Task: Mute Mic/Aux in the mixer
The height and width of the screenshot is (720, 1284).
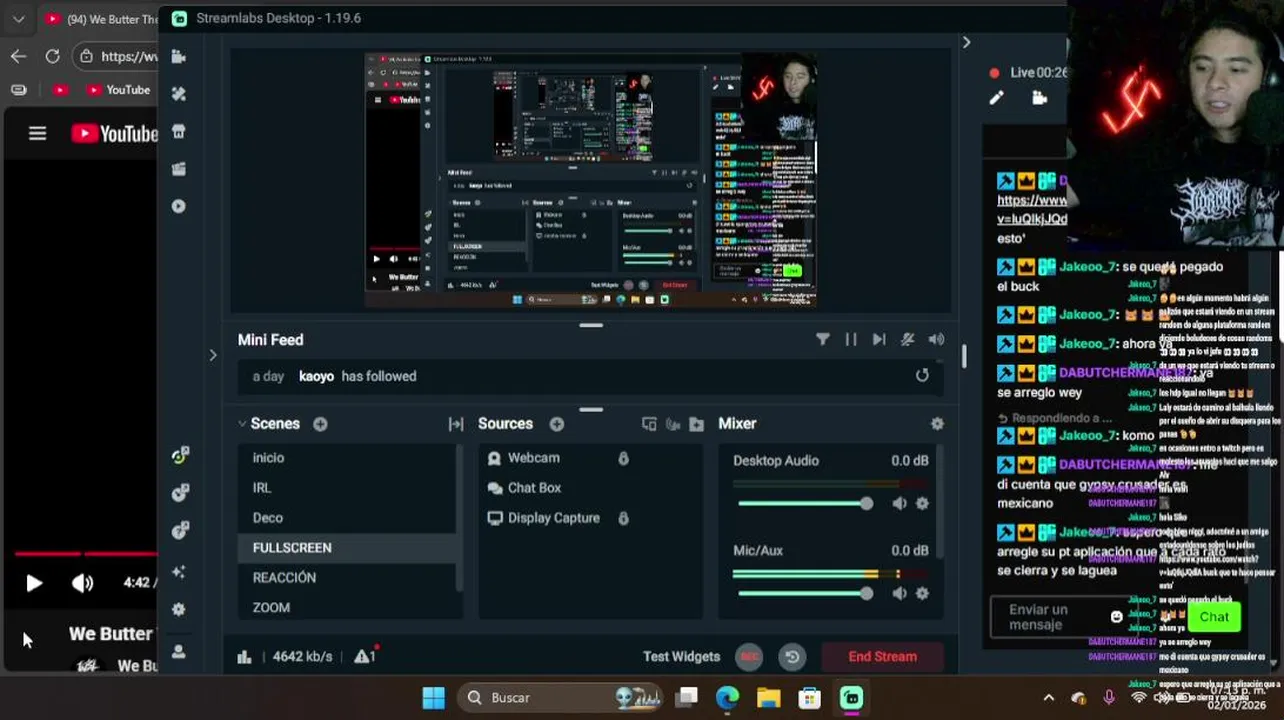Action: click(x=899, y=593)
